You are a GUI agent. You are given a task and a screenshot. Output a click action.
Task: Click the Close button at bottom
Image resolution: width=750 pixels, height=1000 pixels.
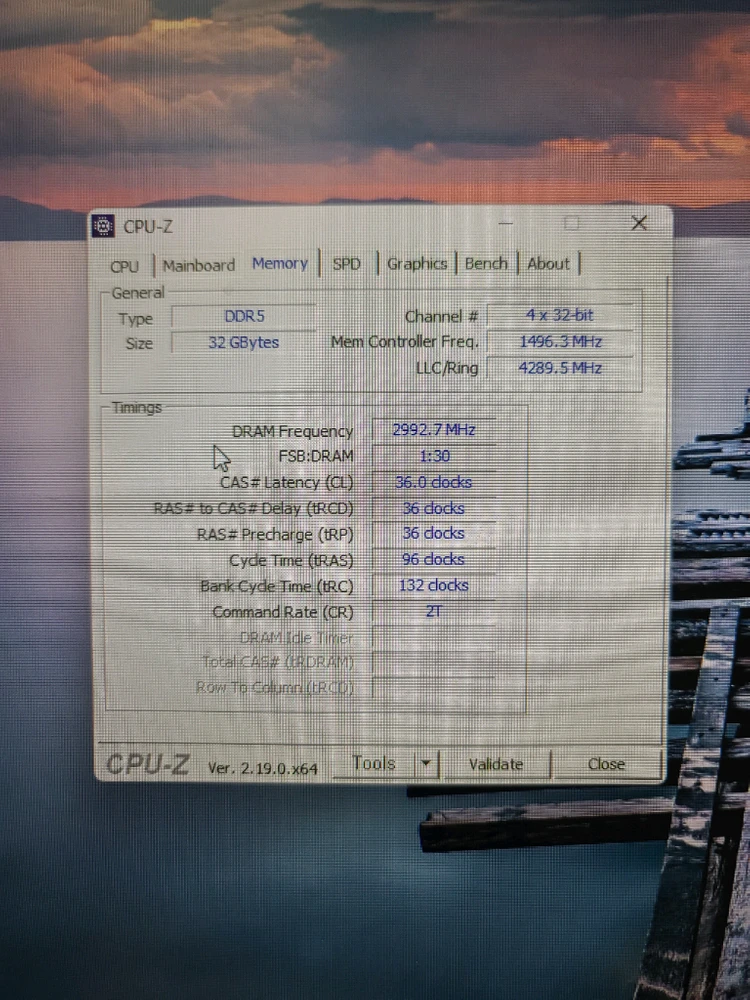pos(606,764)
